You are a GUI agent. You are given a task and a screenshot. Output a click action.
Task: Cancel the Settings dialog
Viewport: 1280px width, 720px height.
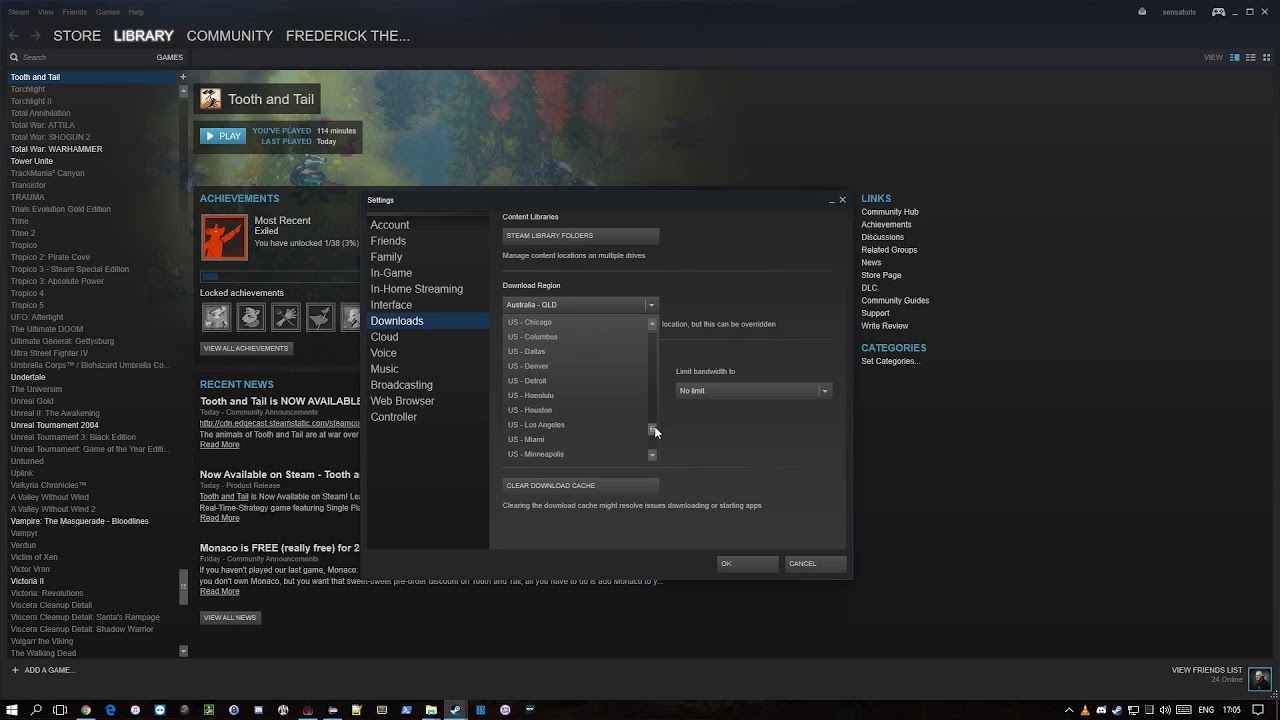[x=815, y=564]
